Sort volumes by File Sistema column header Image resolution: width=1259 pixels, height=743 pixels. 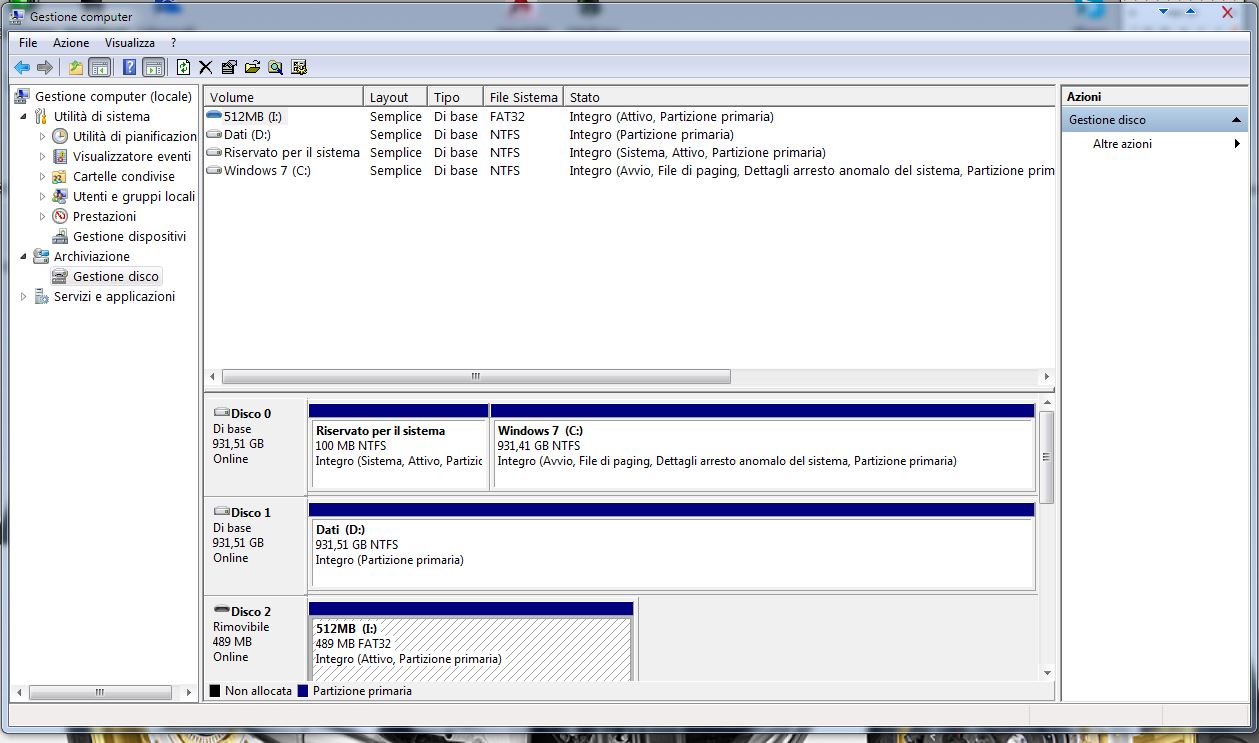tap(523, 97)
